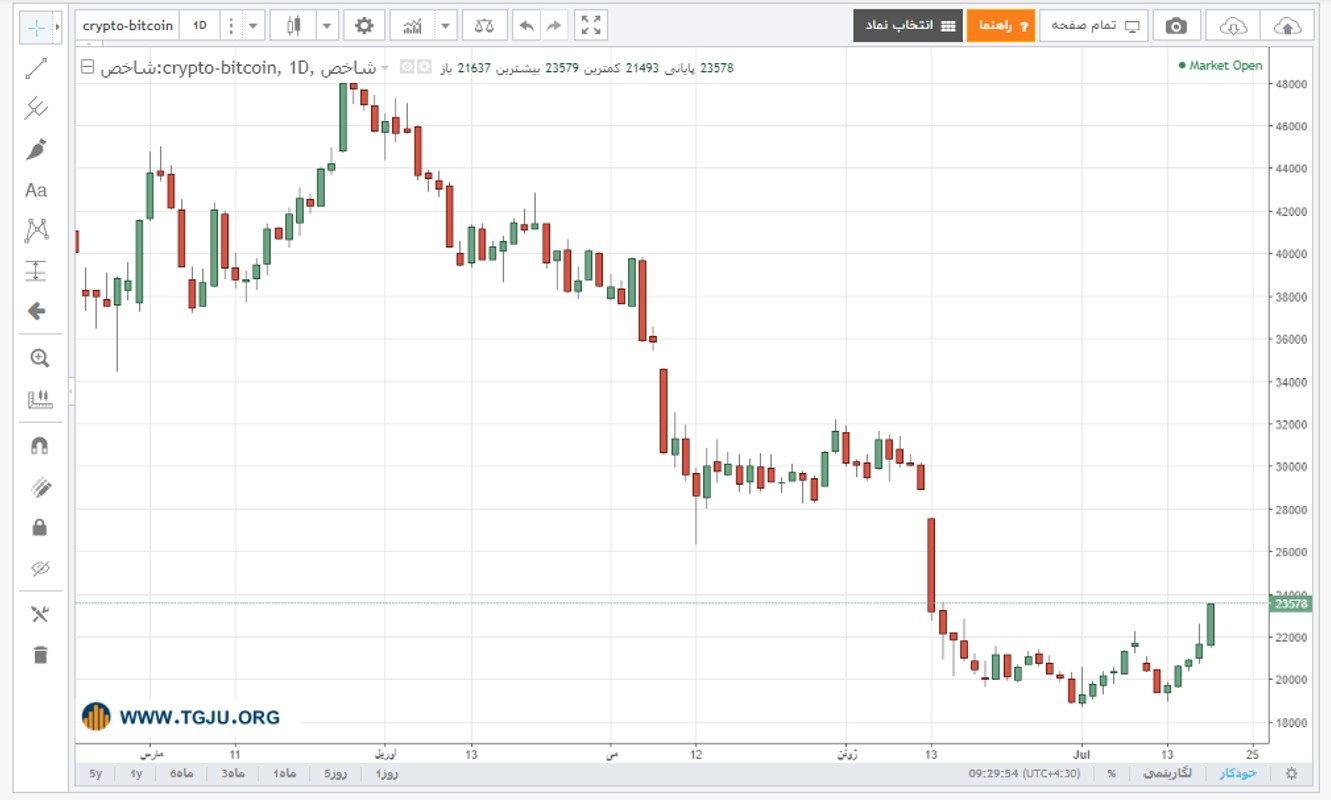Toggle auto scale خودکار

coord(1237,774)
